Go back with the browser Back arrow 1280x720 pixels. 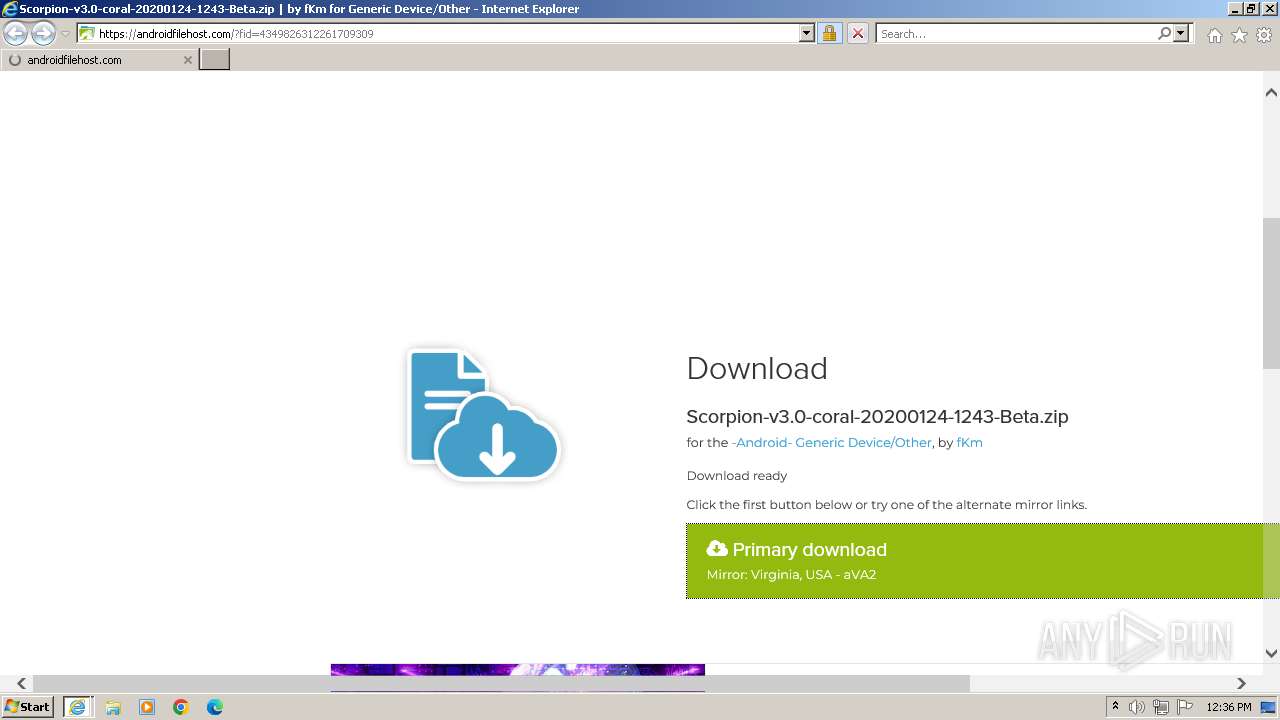coord(15,34)
